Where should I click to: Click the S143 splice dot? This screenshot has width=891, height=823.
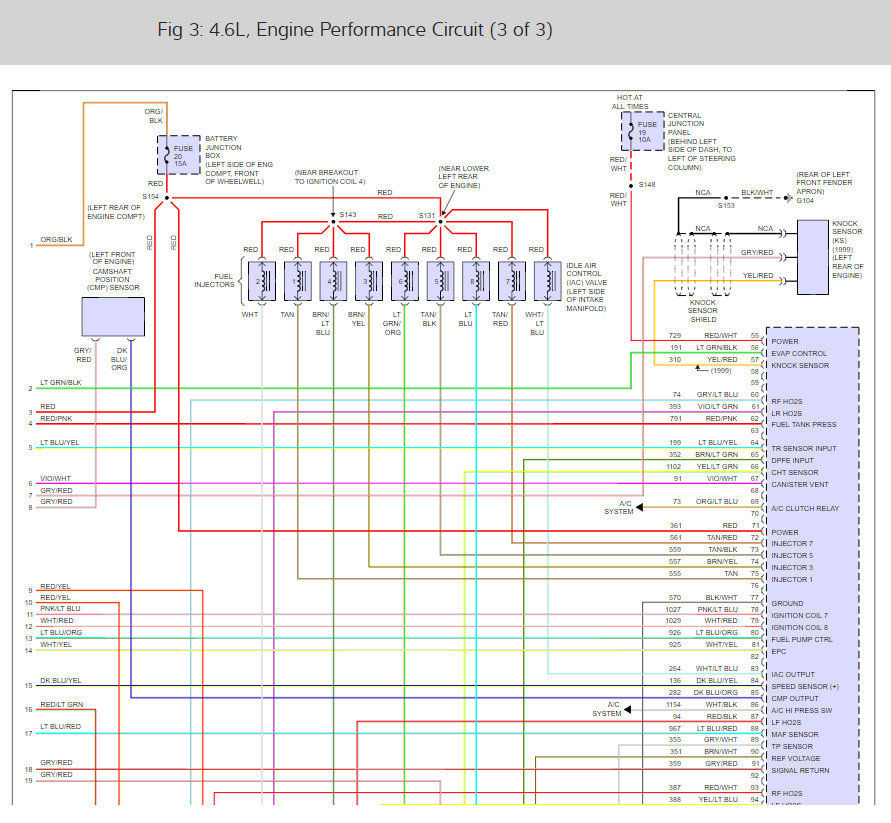[x=333, y=222]
